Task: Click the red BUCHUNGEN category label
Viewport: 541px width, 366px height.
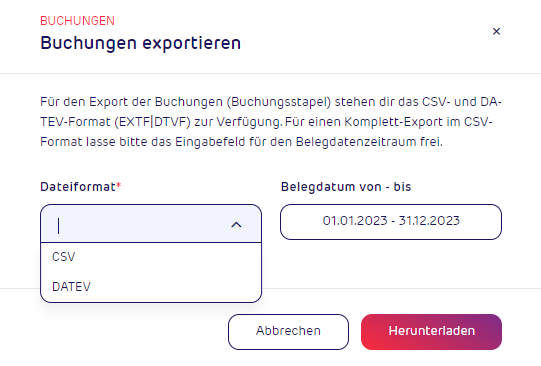Action: click(77, 21)
